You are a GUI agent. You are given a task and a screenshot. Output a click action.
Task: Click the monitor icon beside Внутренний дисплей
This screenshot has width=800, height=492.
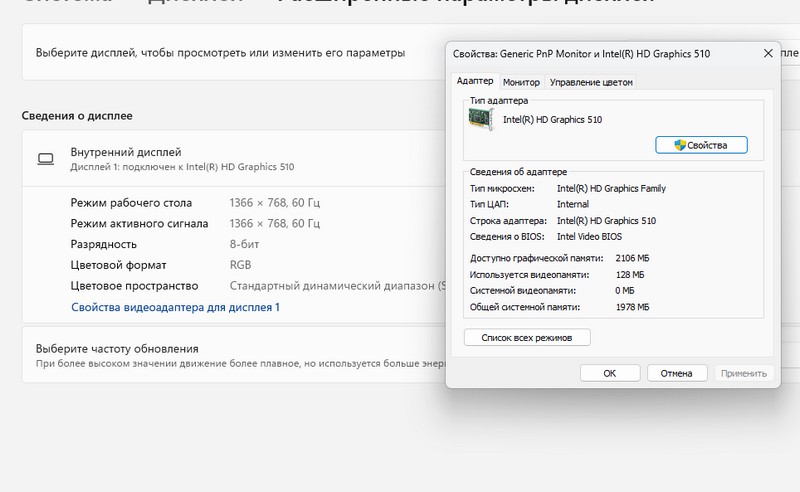coord(45,159)
